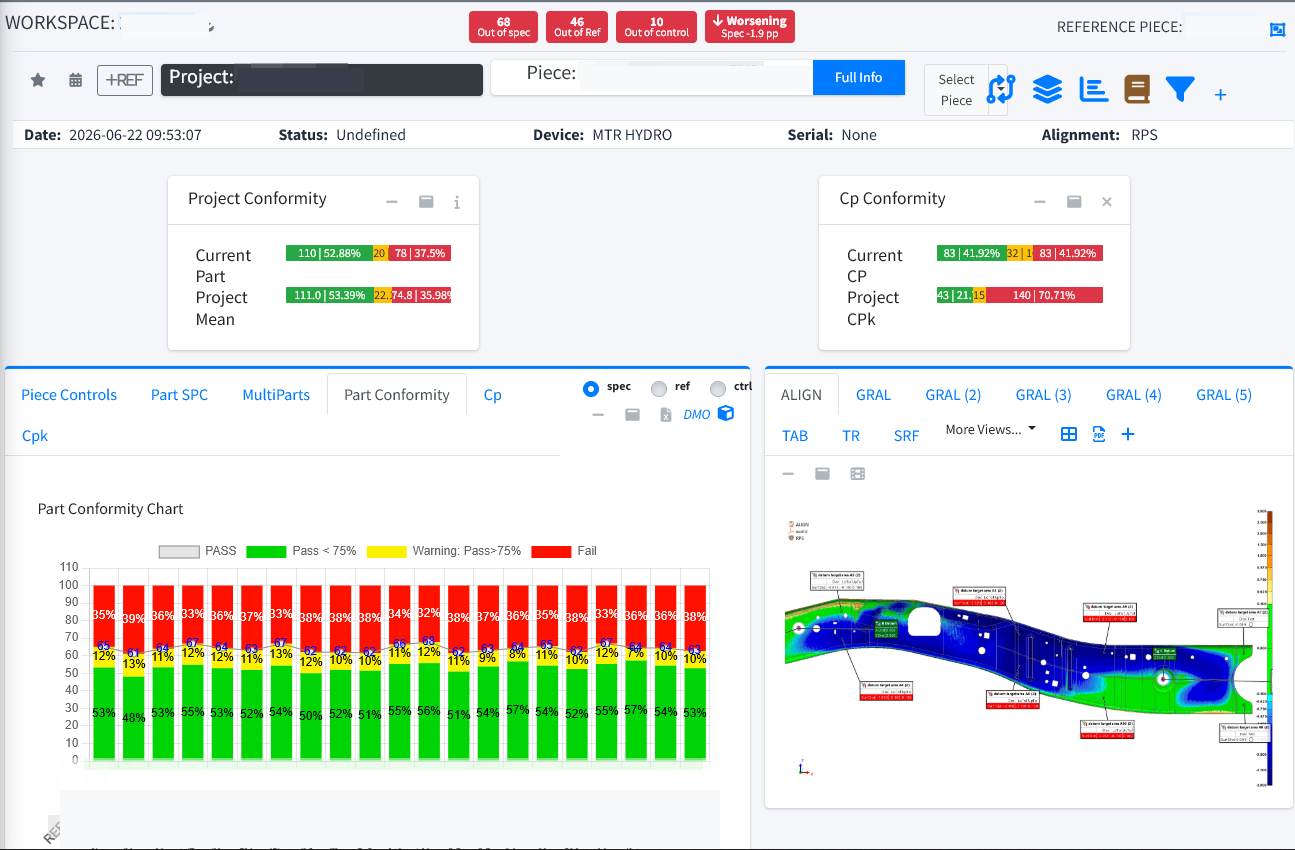Click the blue filter funnel icon
This screenshot has width=1295, height=850.
point(1180,90)
